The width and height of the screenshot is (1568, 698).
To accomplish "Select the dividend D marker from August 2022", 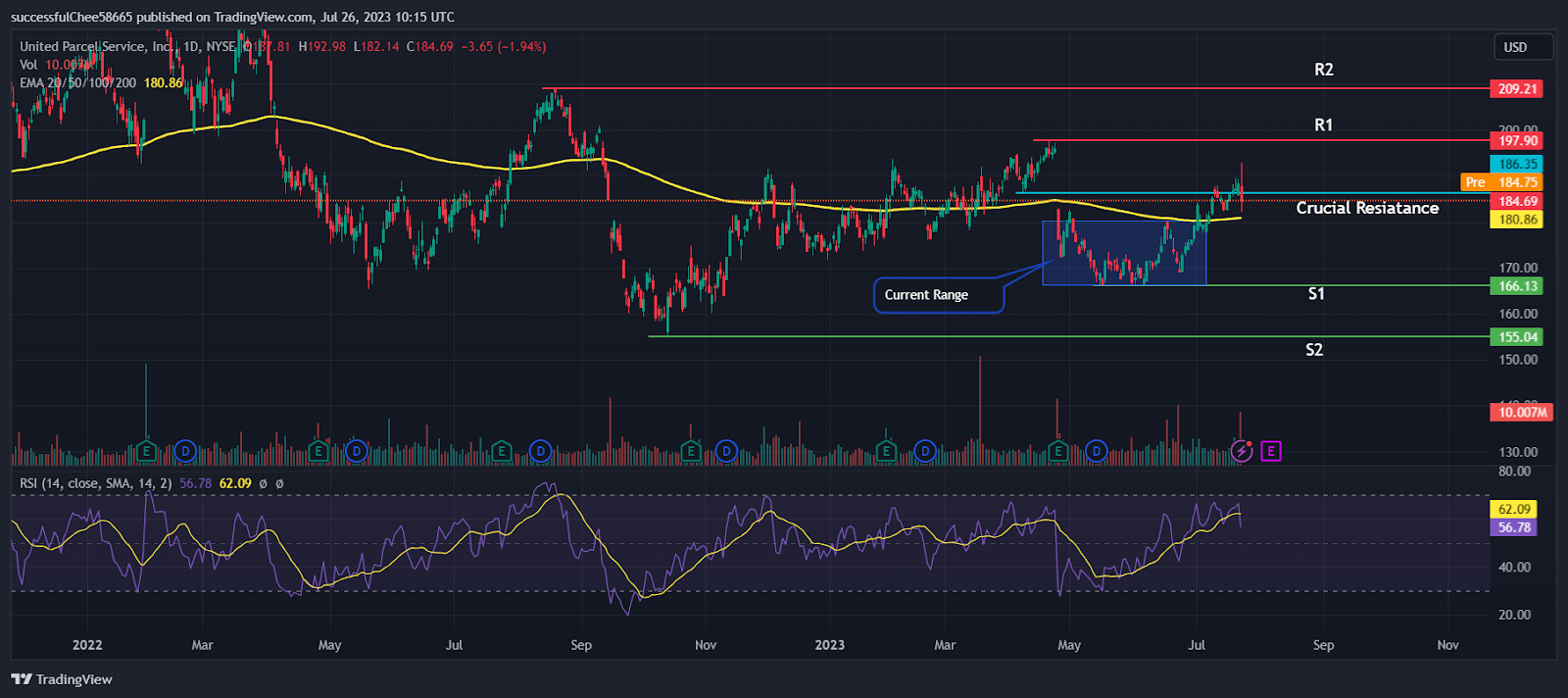I will pyautogui.click(x=540, y=452).
